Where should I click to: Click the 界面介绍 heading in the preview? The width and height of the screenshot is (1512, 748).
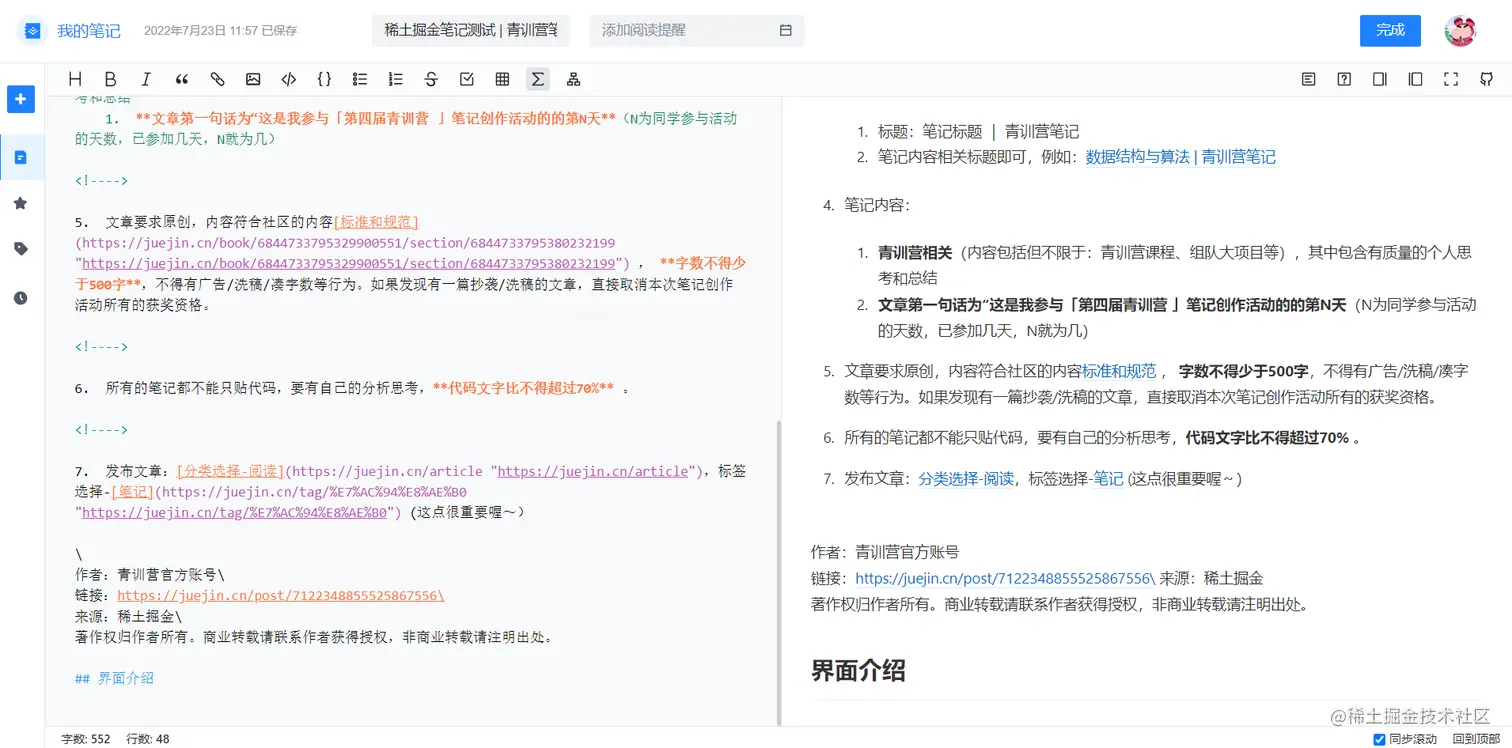tap(858, 670)
